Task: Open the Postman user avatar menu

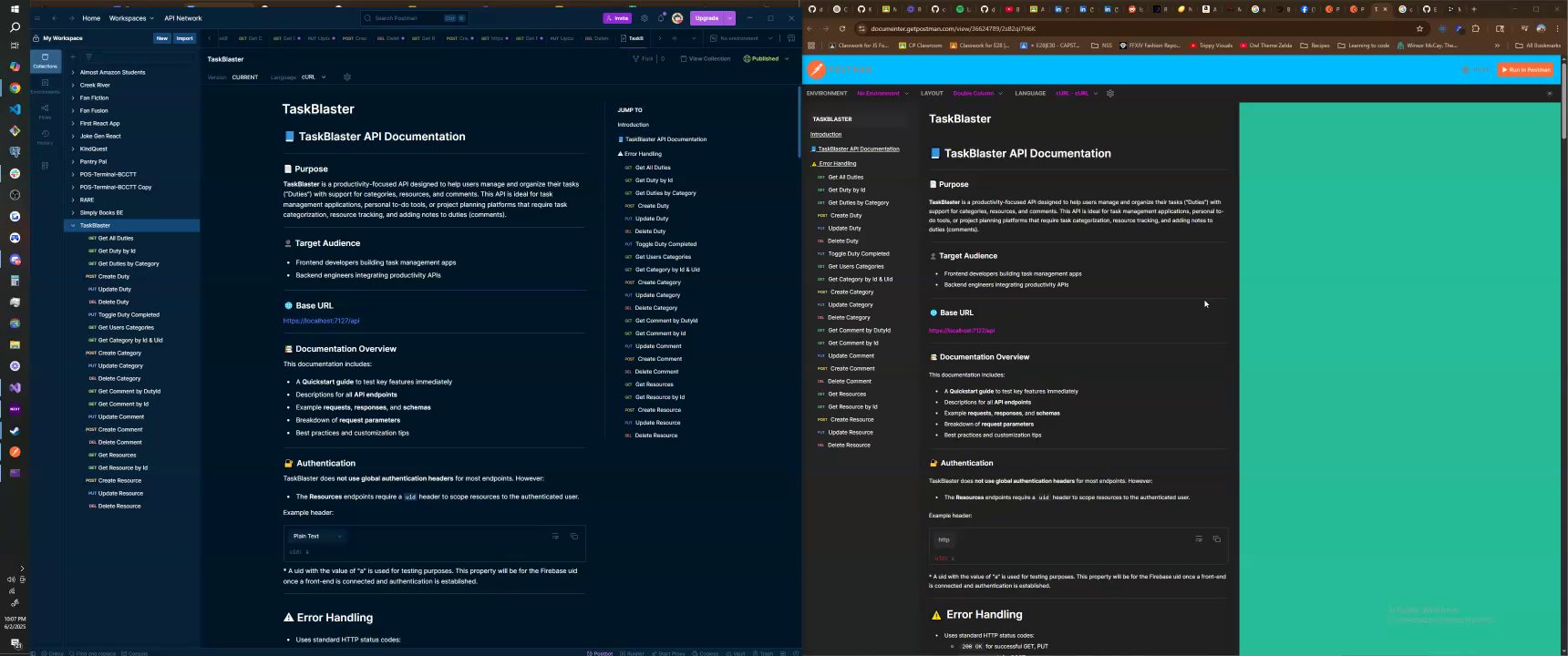Action: click(x=677, y=18)
